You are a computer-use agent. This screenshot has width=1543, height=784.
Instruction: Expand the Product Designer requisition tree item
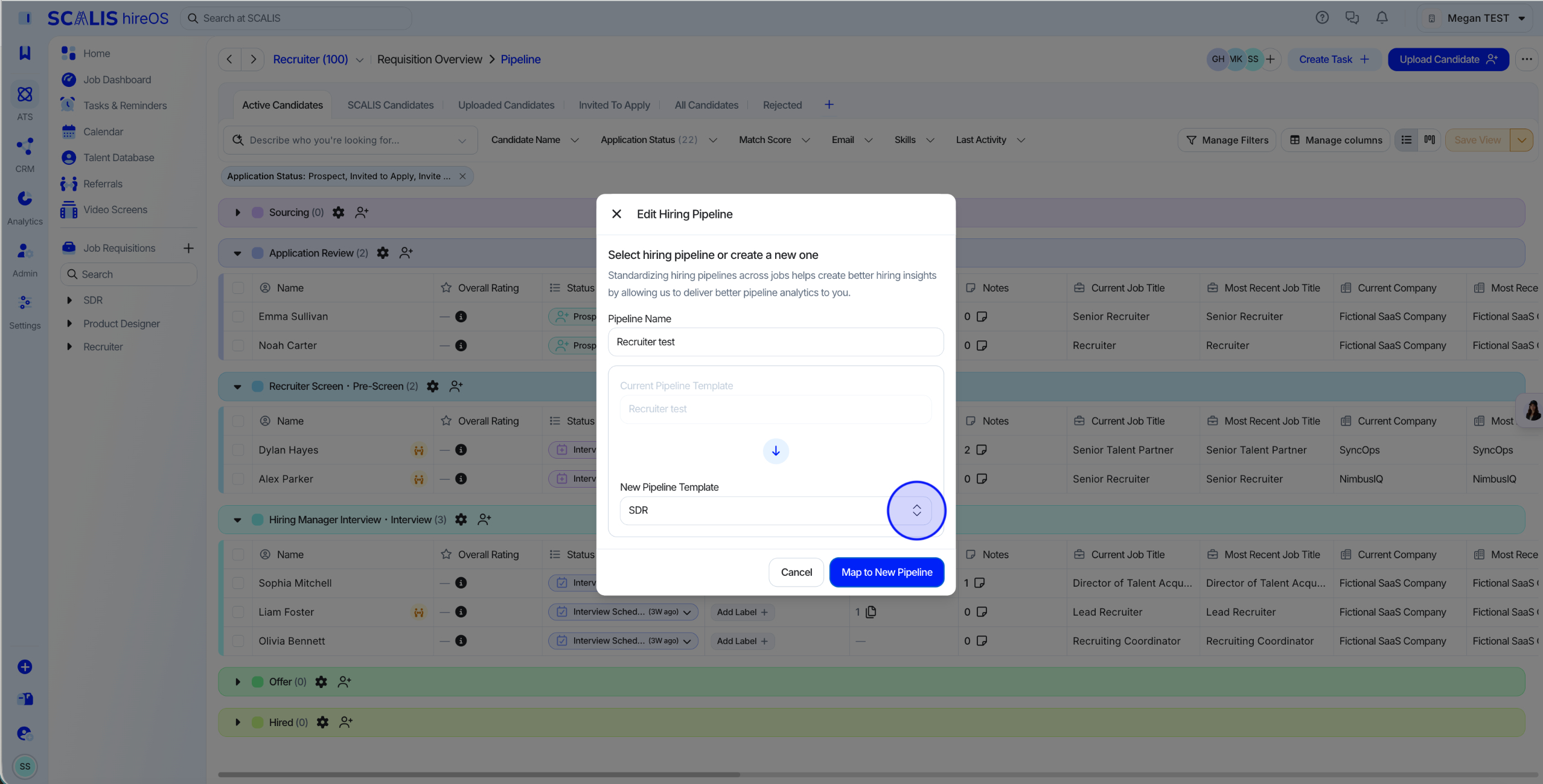tap(69, 323)
